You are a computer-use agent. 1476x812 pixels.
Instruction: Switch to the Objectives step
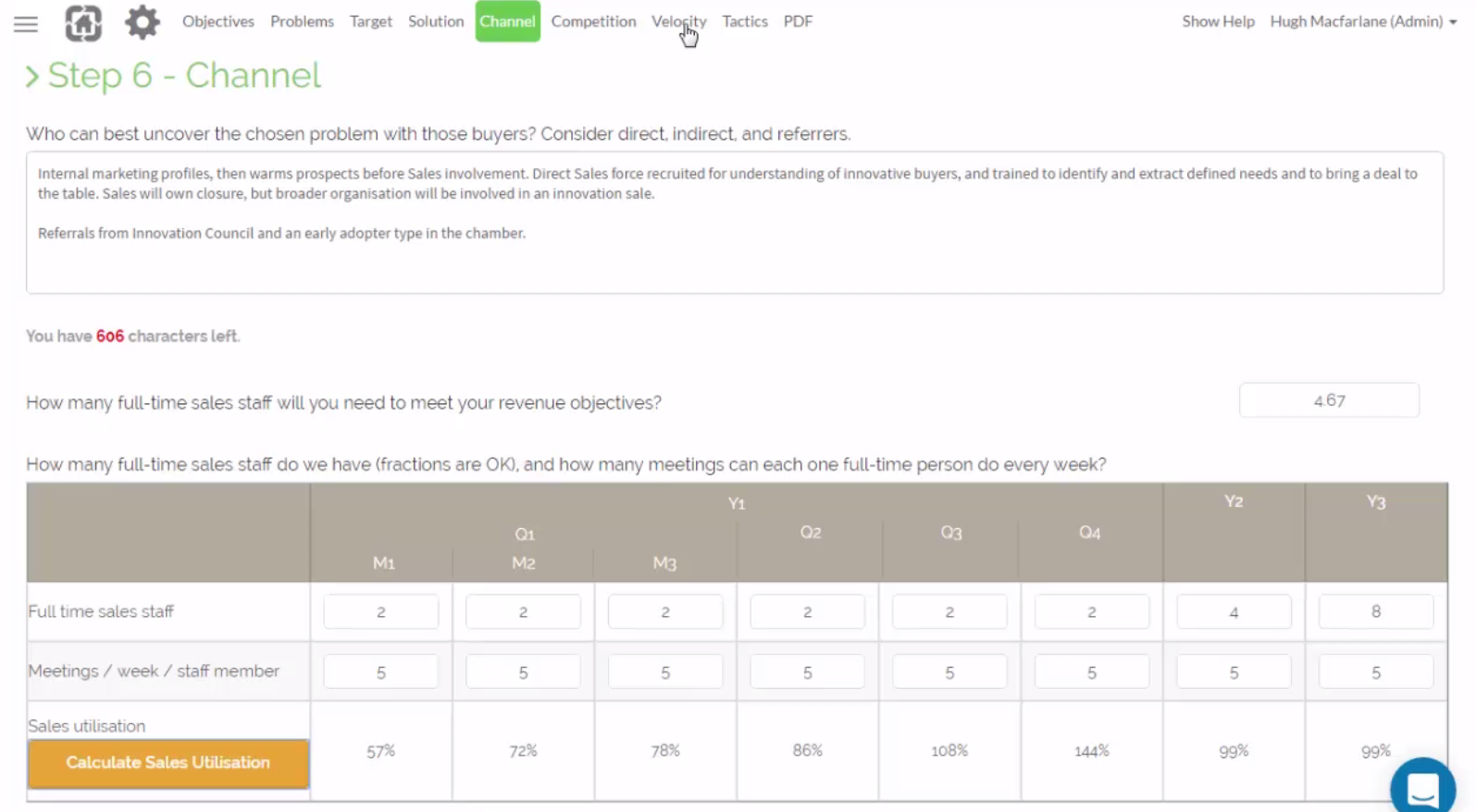coord(217,21)
